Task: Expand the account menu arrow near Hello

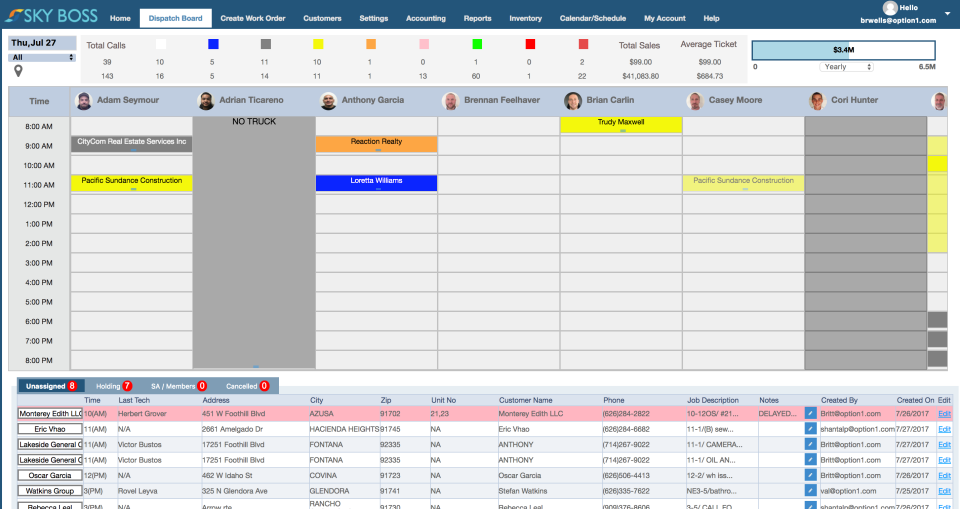Action: click(948, 13)
